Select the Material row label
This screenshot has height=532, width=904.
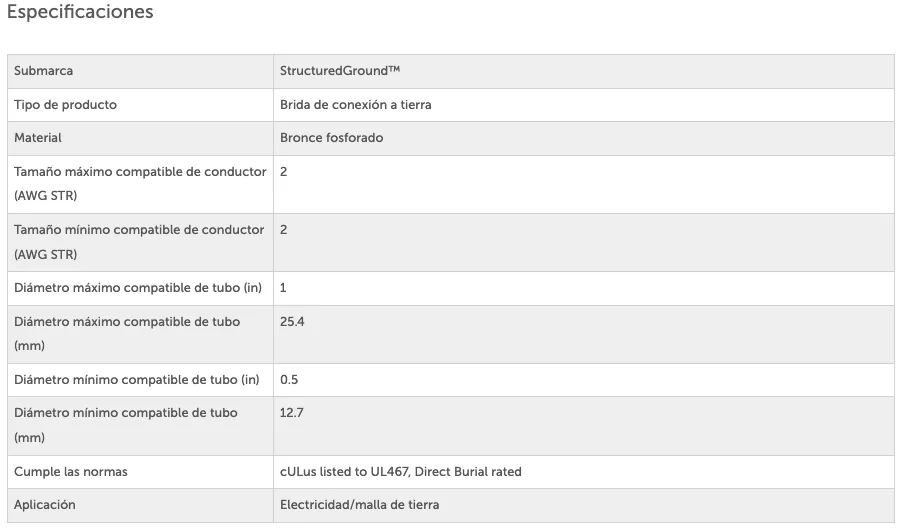click(x=37, y=138)
